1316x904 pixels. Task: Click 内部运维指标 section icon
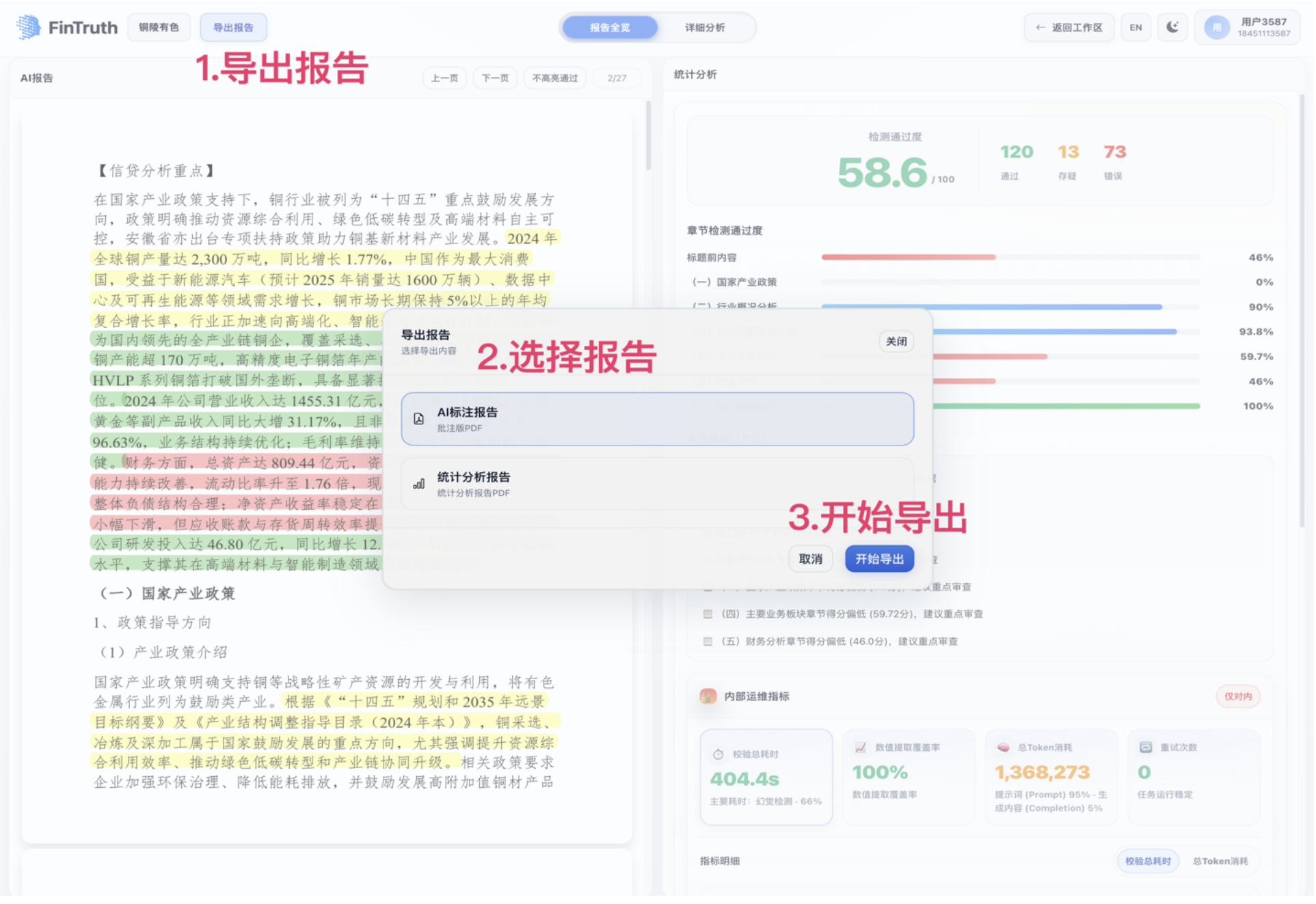coord(708,696)
